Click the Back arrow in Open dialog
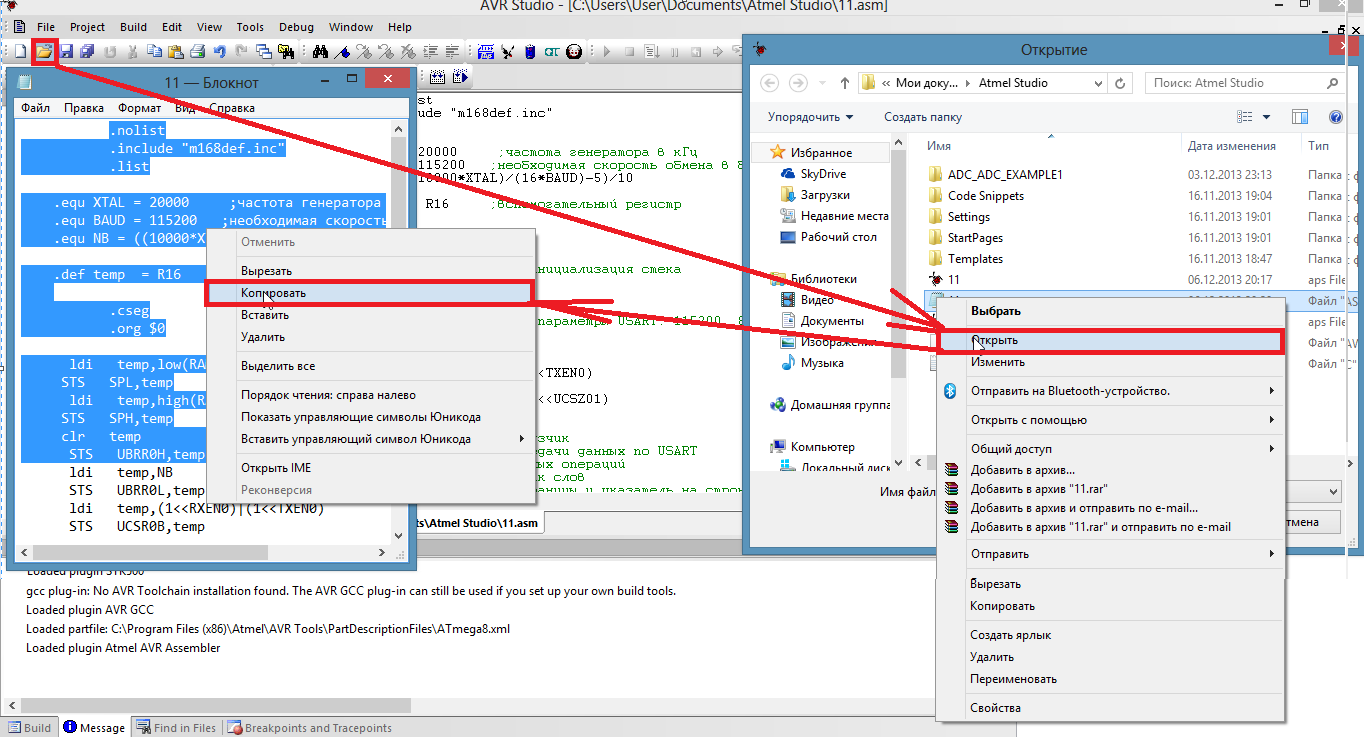 pos(770,83)
